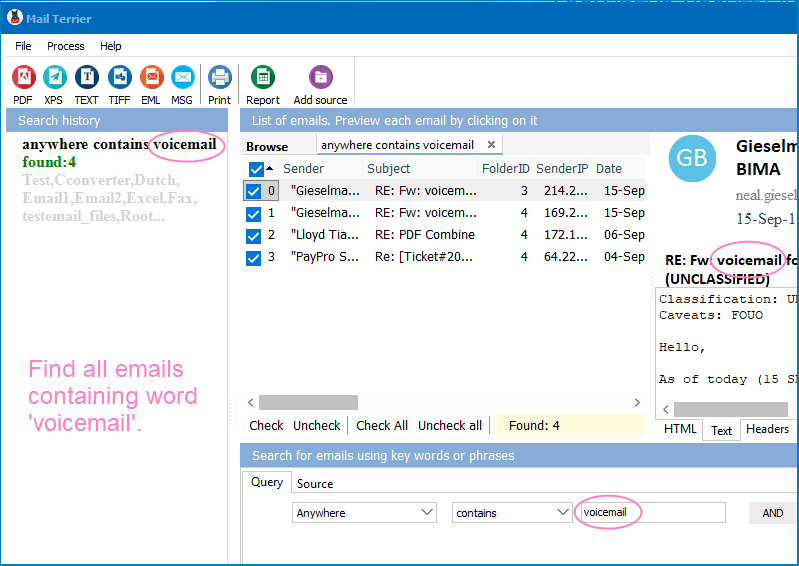
Task: Show the Headers preview tab
Action: point(767,429)
